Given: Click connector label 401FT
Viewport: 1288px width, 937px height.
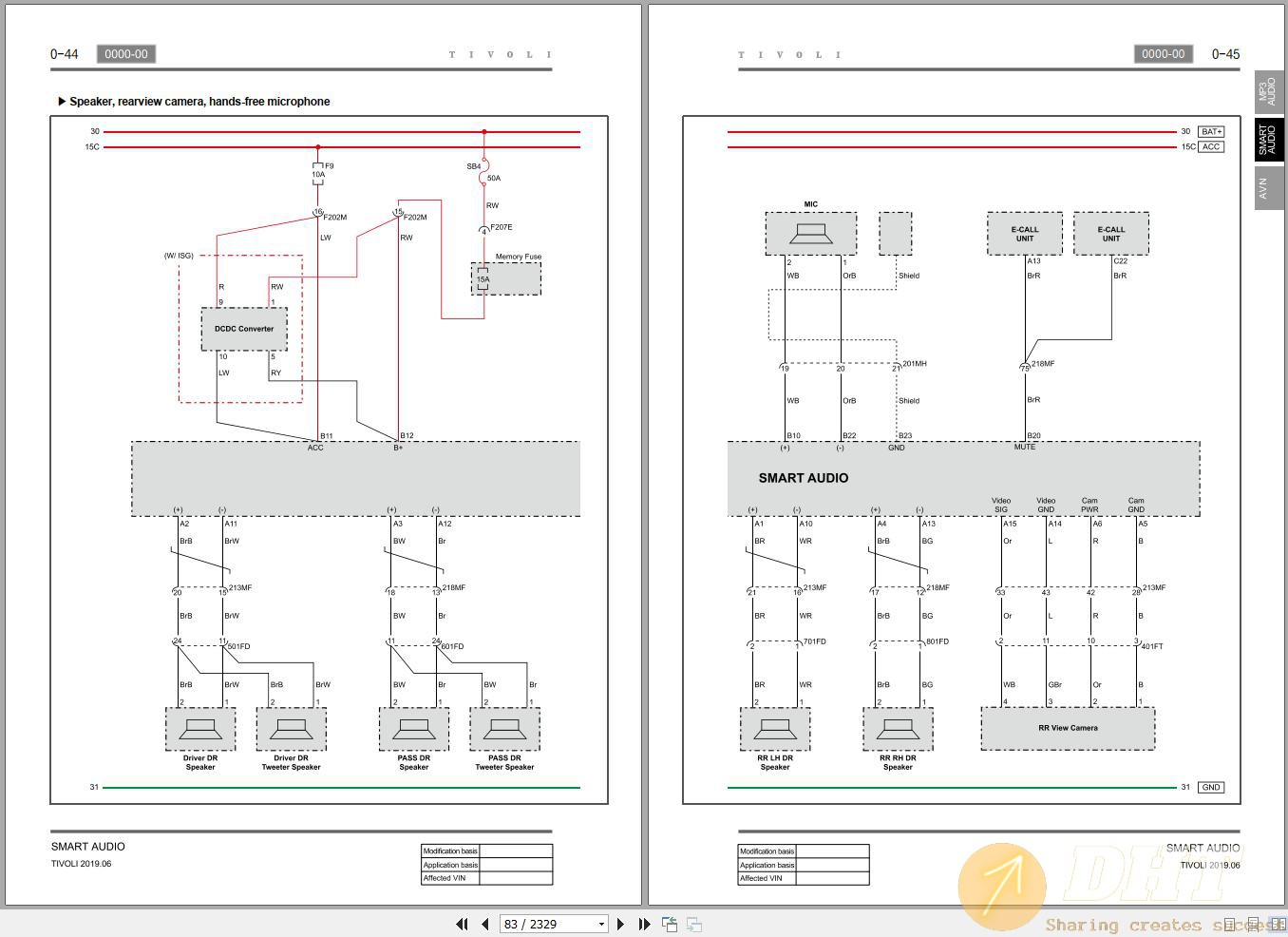Looking at the screenshot, I should click(x=1152, y=646).
